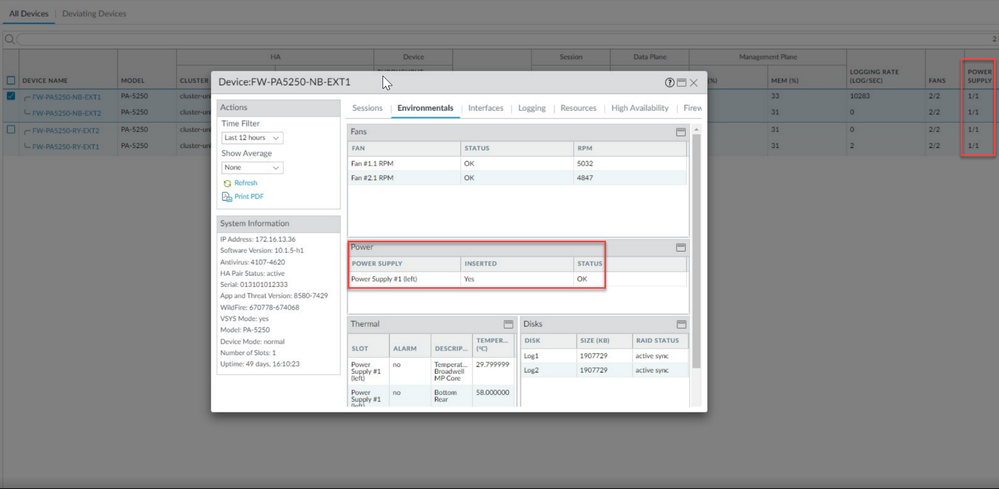
Task: Sort by FANS column header
Action: pos(936,81)
